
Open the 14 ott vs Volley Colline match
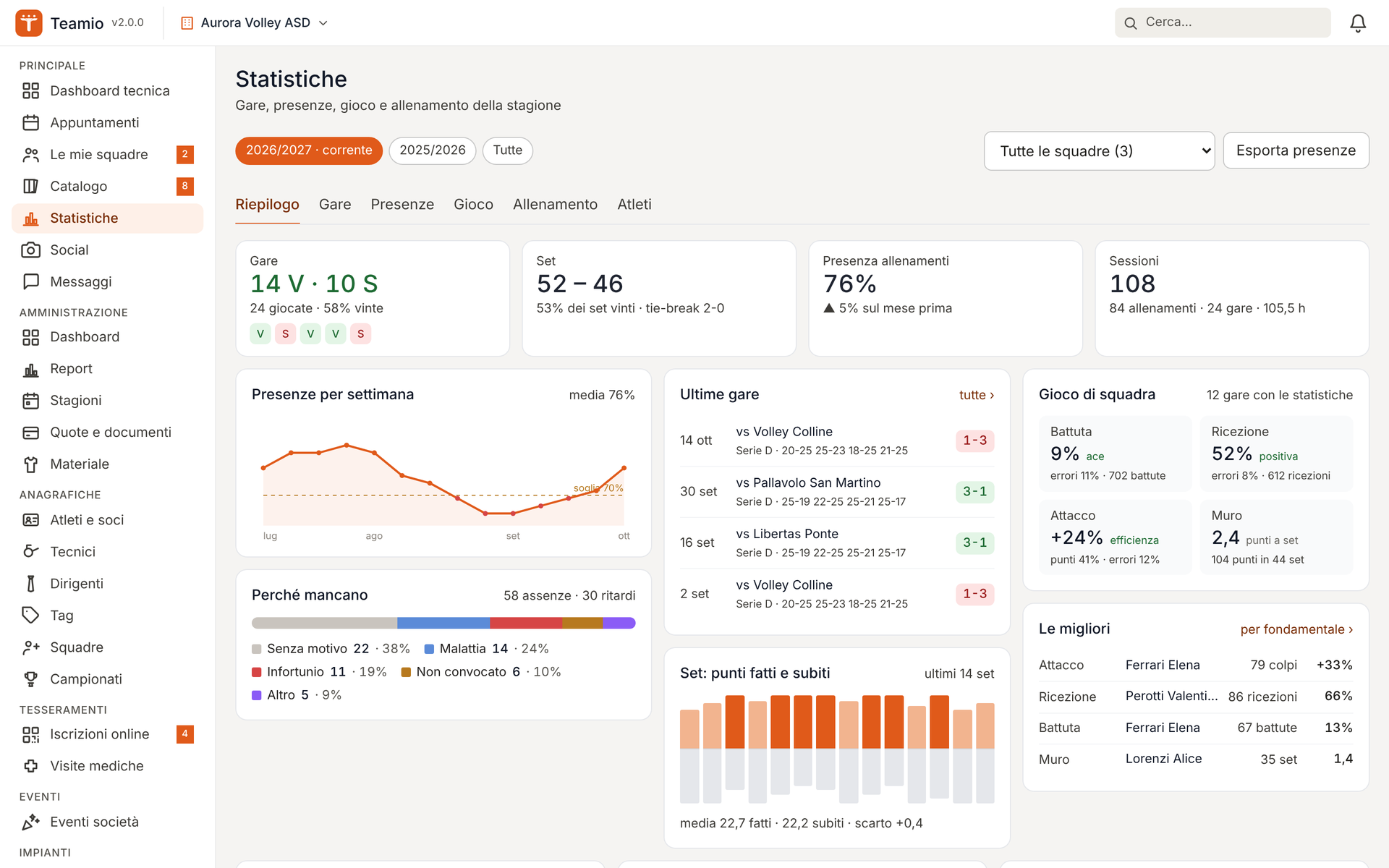pyautogui.click(x=837, y=441)
